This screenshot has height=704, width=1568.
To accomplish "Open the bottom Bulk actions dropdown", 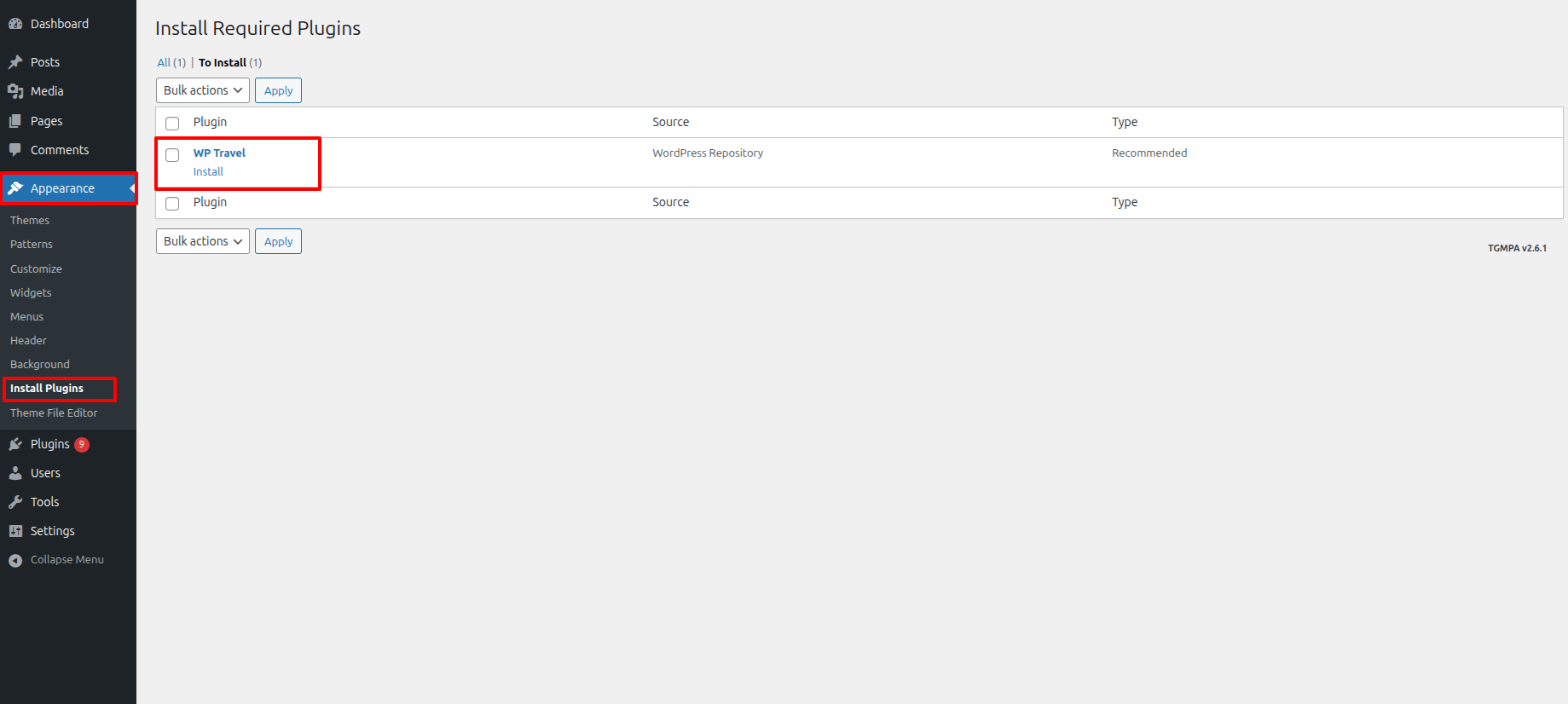I will [x=202, y=241].
